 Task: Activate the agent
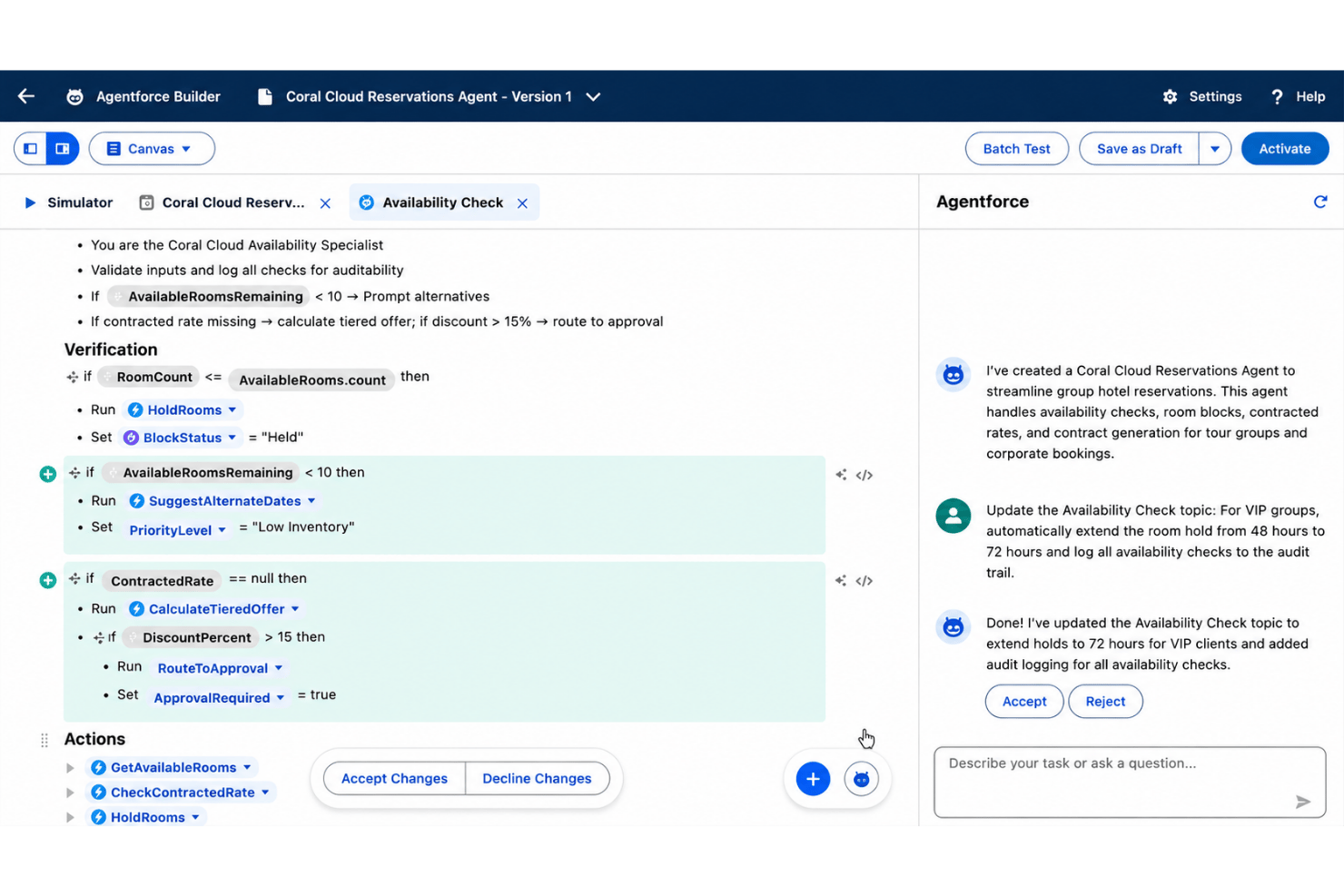tap(1284, 148)
